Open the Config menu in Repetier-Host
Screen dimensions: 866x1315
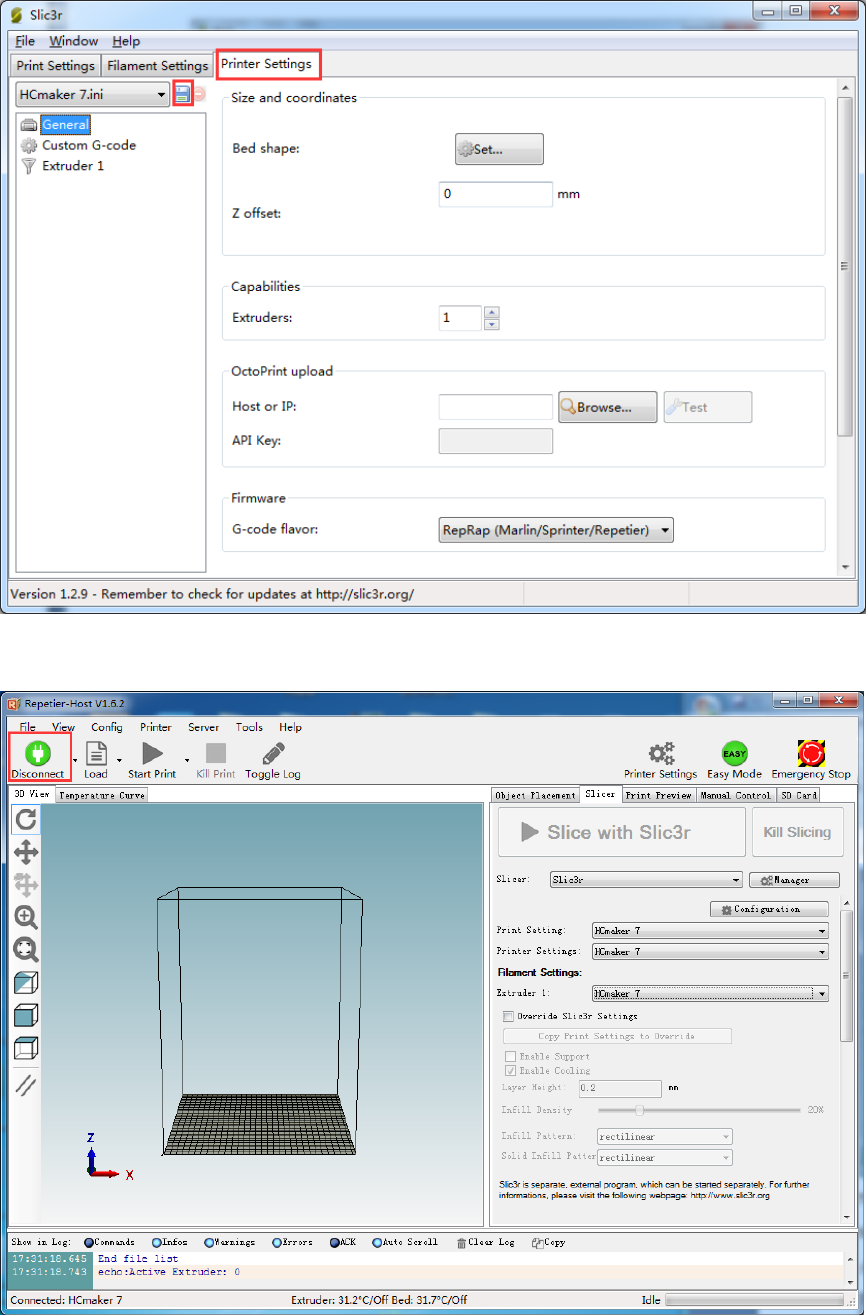point(107,727)
